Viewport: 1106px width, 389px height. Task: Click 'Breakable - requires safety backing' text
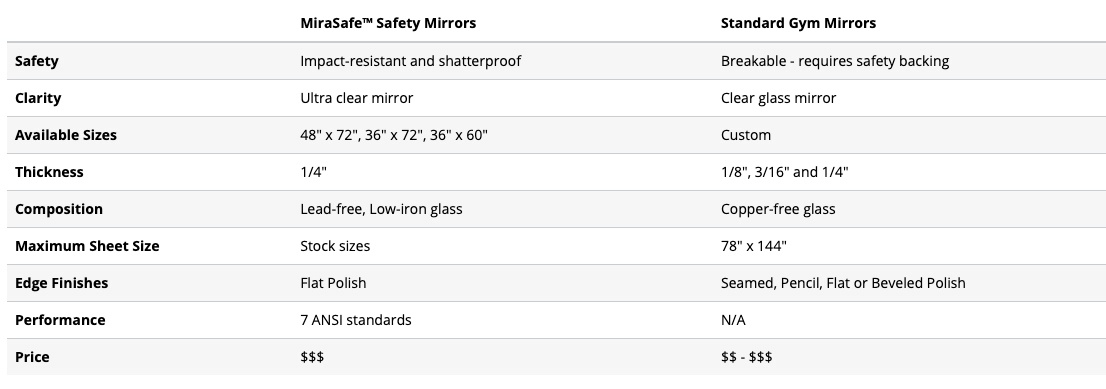coord(835,61)
